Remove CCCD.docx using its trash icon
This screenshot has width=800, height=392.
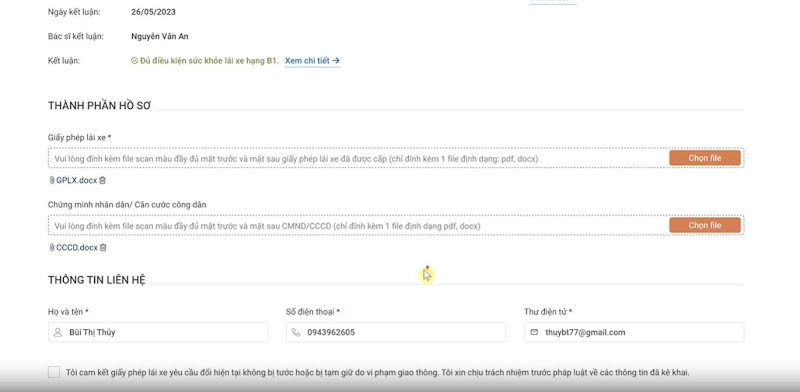tap(103, 248)
